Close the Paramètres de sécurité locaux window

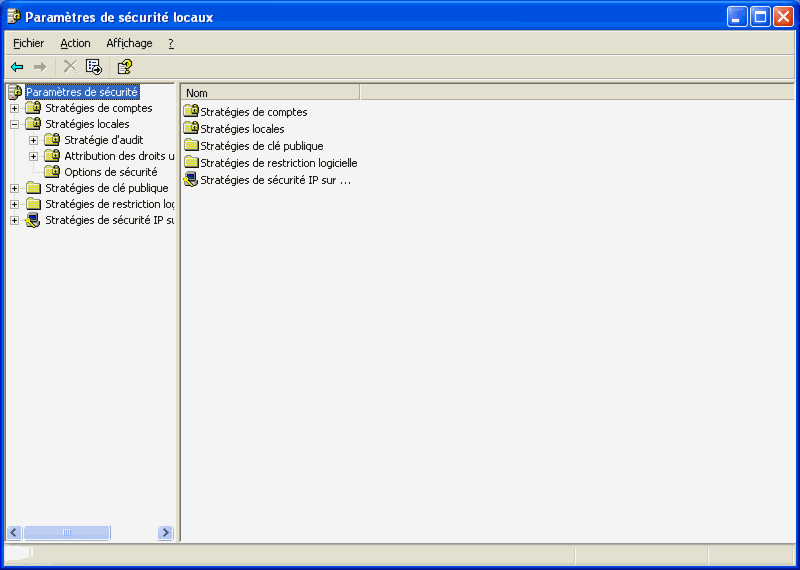(783, 17)
